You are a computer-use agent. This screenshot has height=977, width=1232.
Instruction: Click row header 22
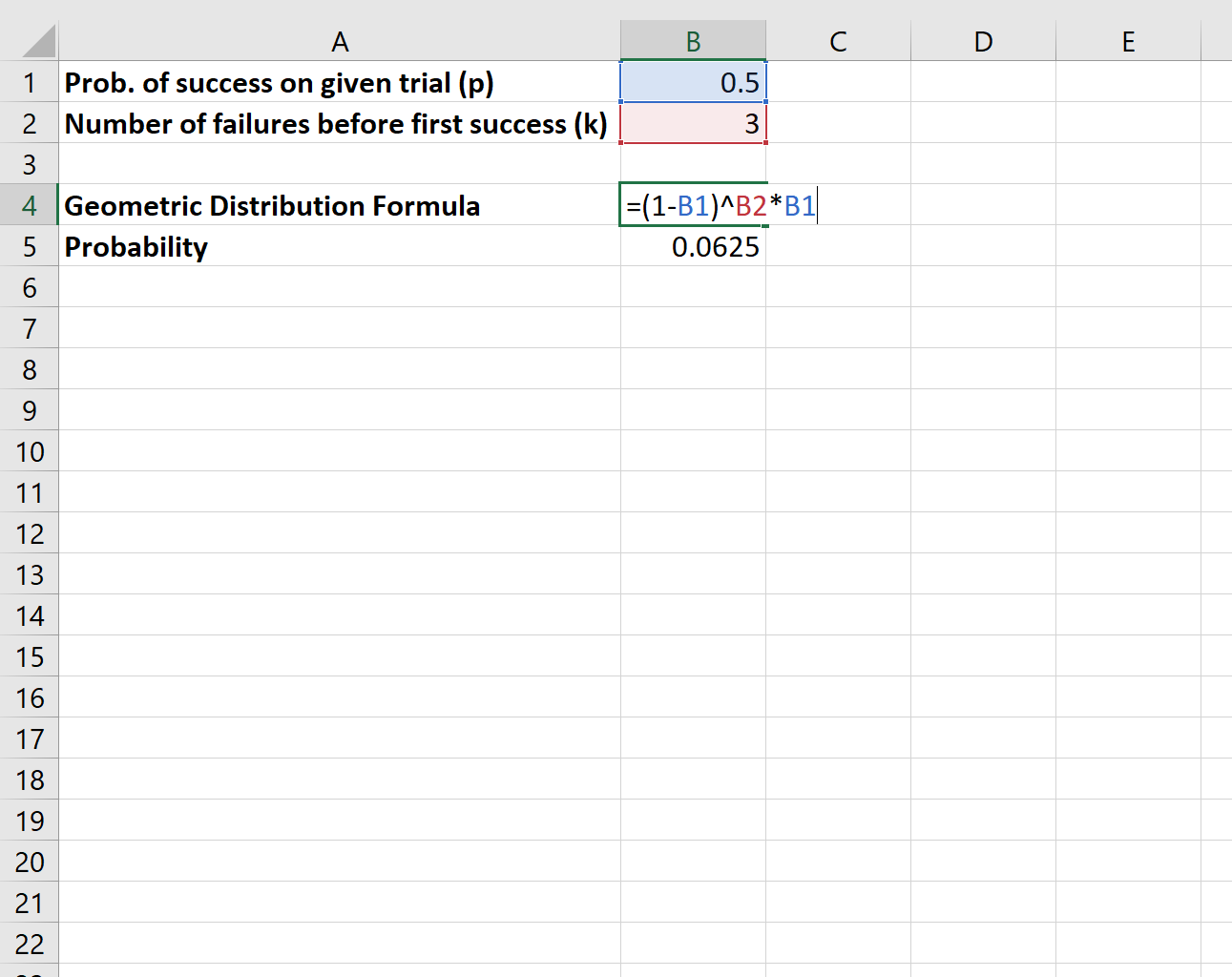click(x=30, y=943)
